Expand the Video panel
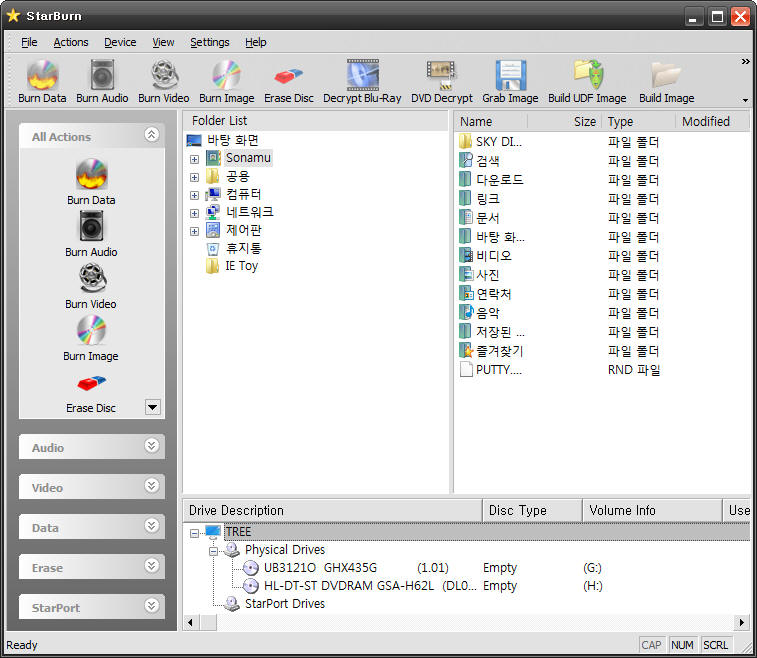Viewport: 757px width, 658px height. (x=152, y=486)
